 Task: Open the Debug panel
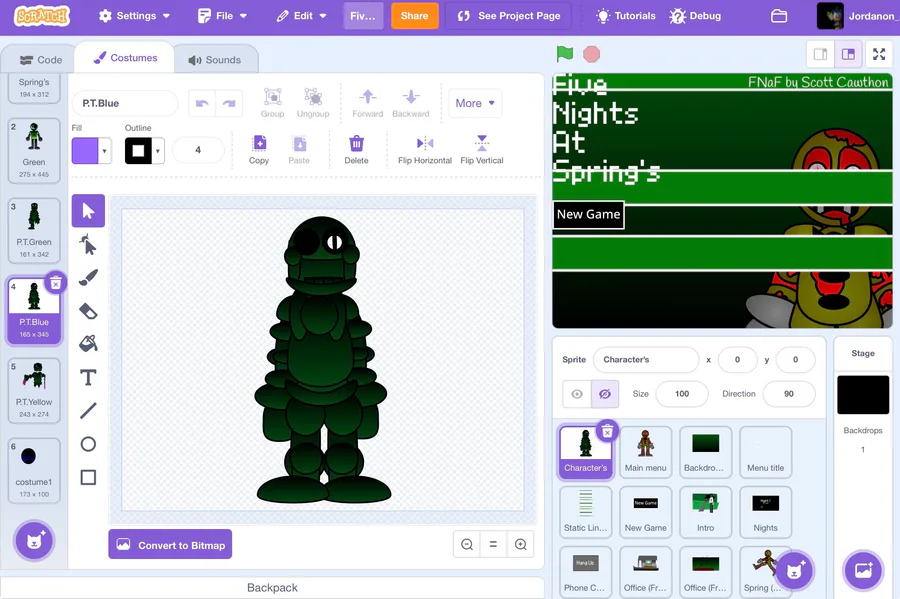tap(695, 16)
